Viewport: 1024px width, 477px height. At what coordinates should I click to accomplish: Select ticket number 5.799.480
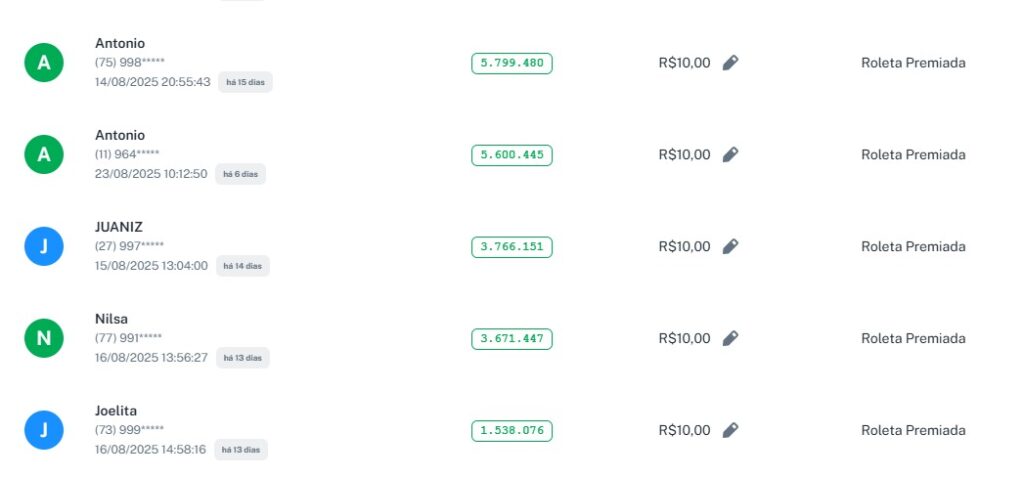[x=511, y=63]
